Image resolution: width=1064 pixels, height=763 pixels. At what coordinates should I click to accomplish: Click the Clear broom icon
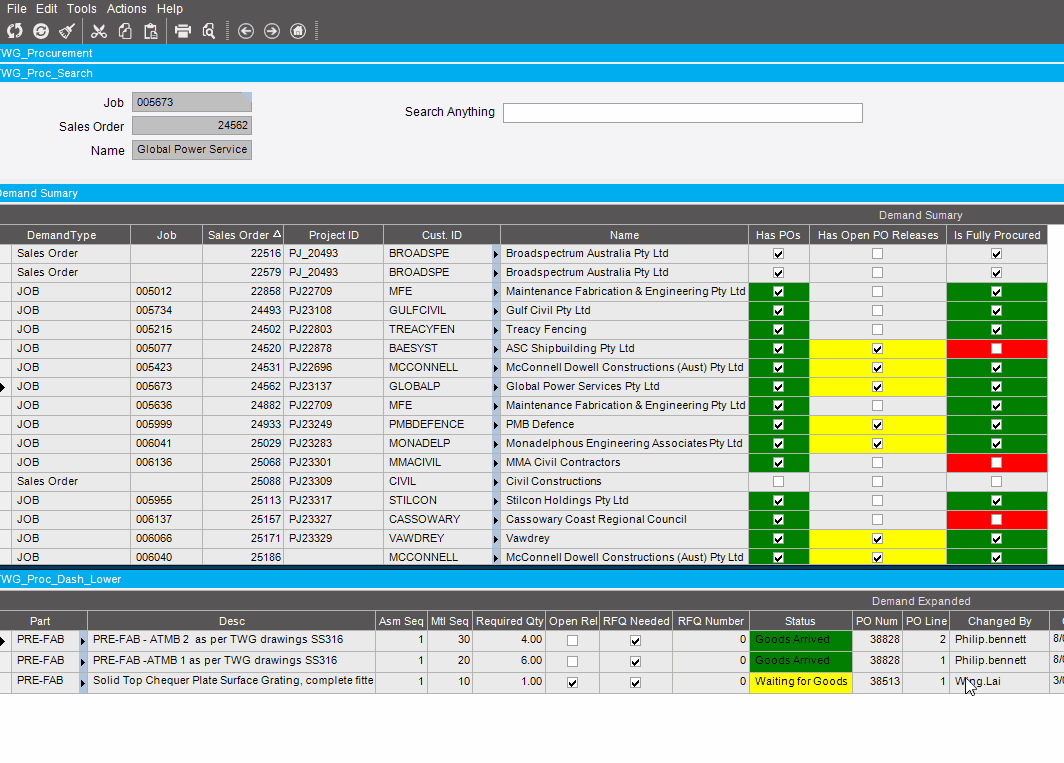[67, 31]
